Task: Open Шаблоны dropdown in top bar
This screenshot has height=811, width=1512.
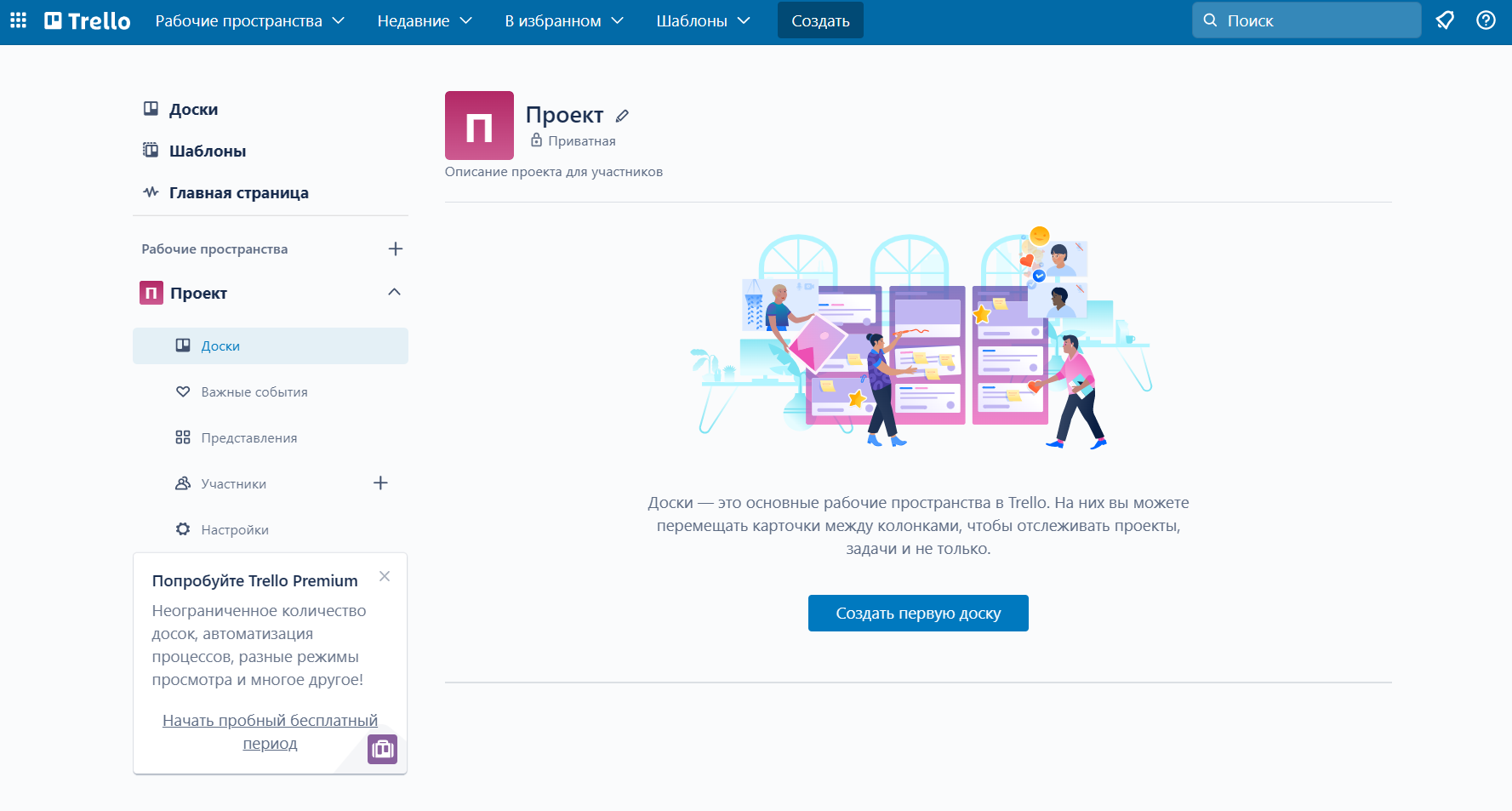Action: [702, 20]
